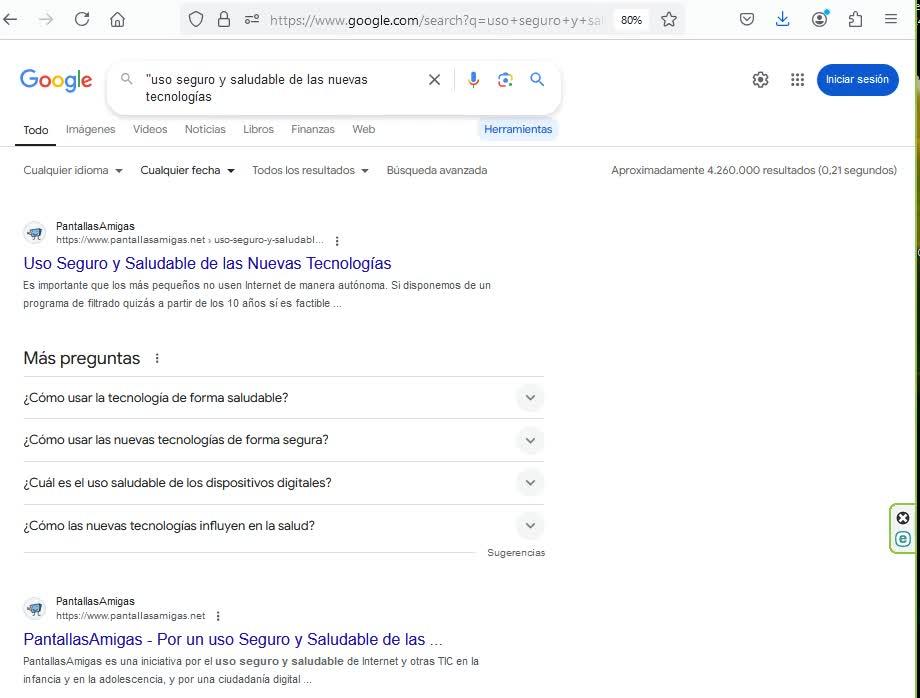Open Más preguntas options menu

157,358
